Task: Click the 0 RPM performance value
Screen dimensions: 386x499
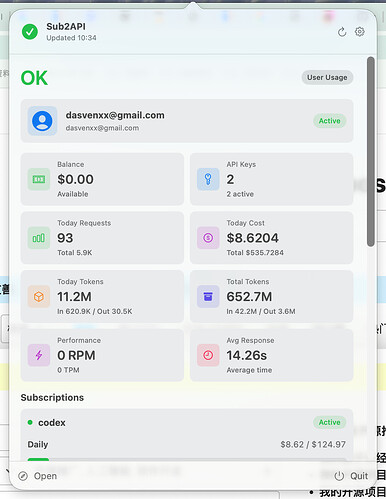Action: click(x=76, y=355)
